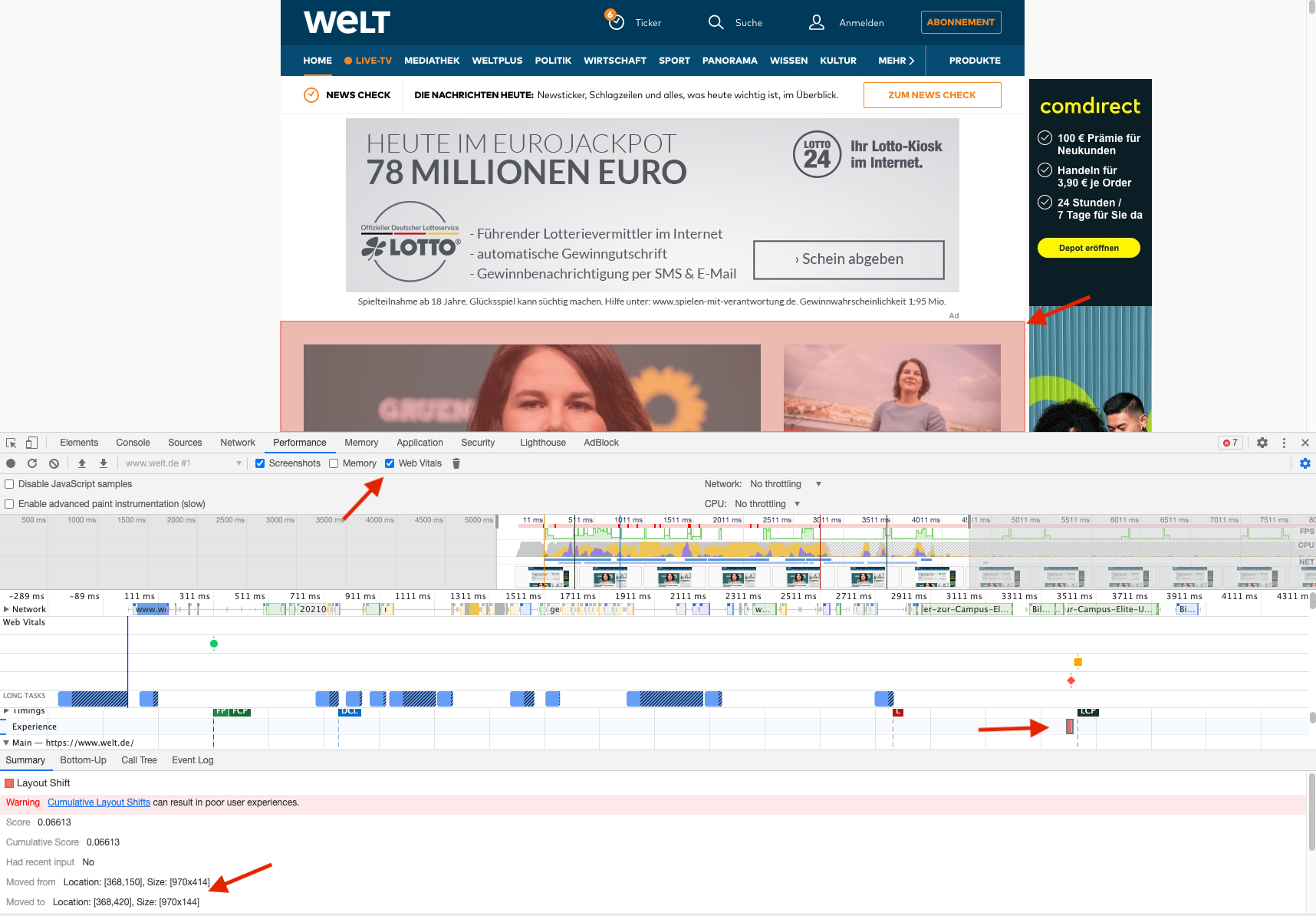1316x916 pixels.
Task: Click the Anmelden user icon
Action: [817, 22]
